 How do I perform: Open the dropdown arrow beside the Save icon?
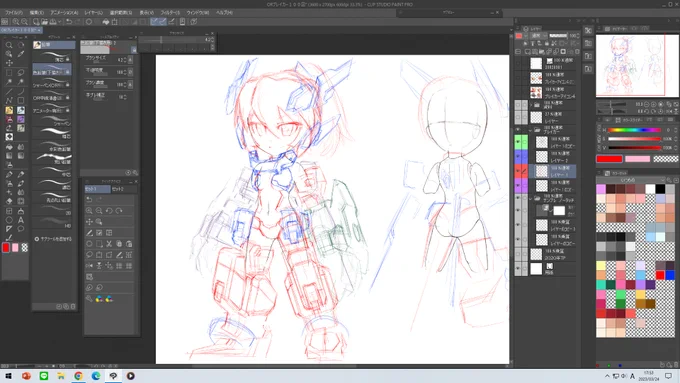59,22
